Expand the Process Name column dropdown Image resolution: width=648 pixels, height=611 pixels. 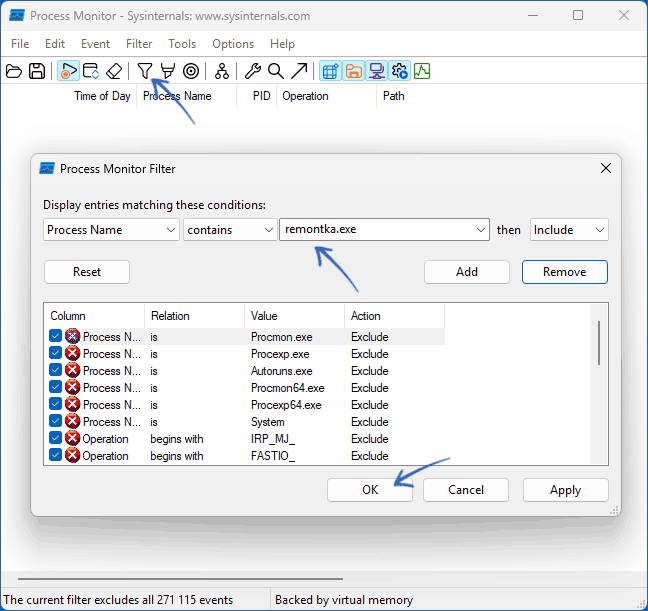pos(111,230)
